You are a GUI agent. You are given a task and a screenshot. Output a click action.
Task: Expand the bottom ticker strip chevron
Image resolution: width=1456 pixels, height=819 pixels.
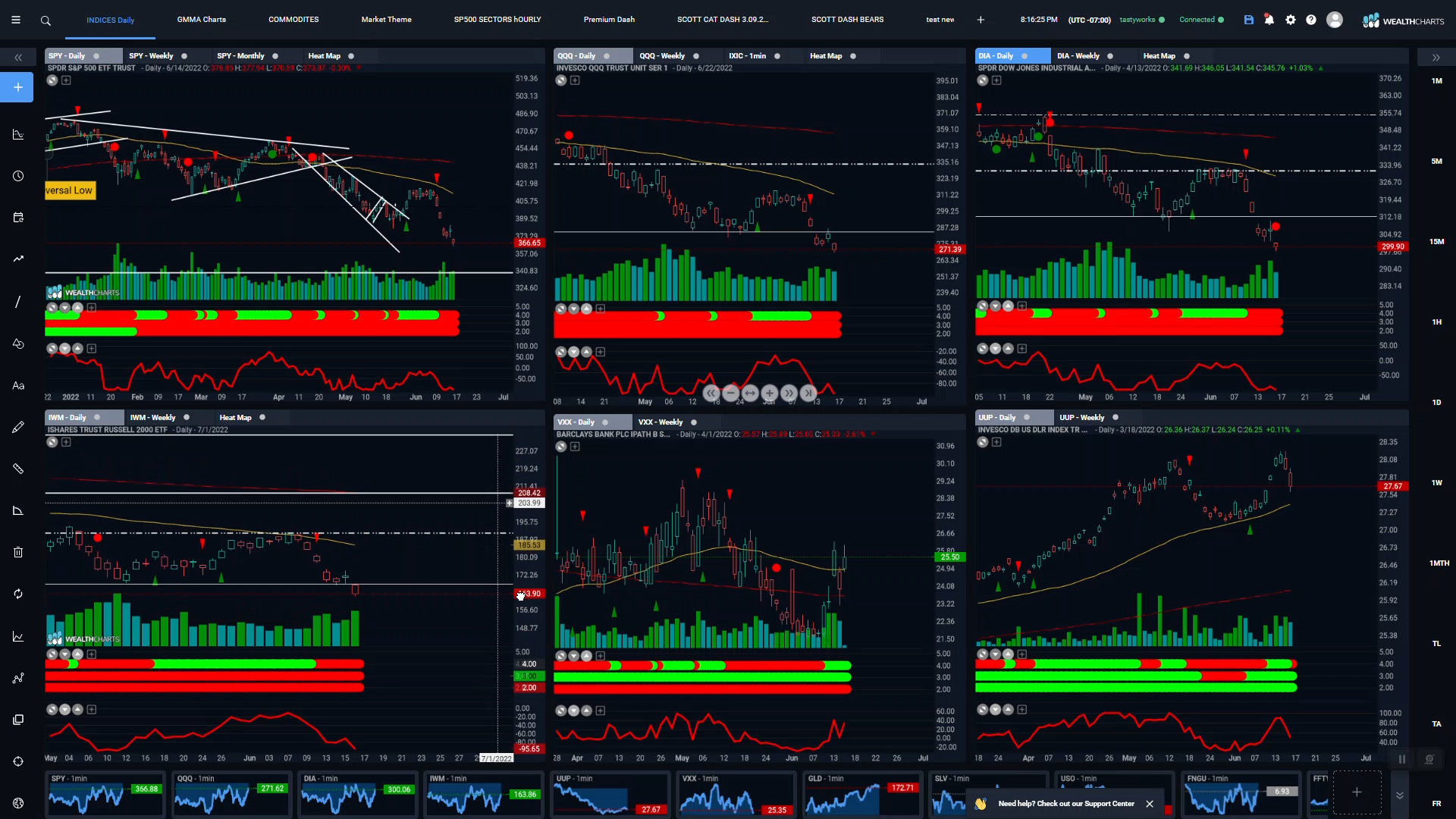1400,794
